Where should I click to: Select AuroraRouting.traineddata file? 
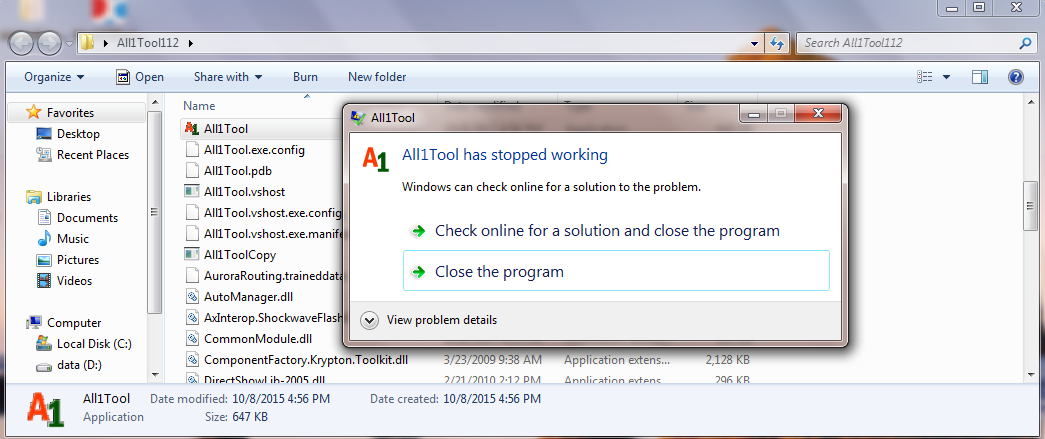[273, 275]
